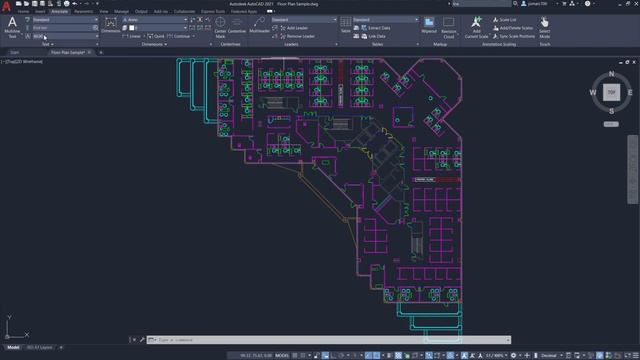640x360 pixels.
Task: Click Sync Scale Positions button
Action: click(x=514, y=36)
